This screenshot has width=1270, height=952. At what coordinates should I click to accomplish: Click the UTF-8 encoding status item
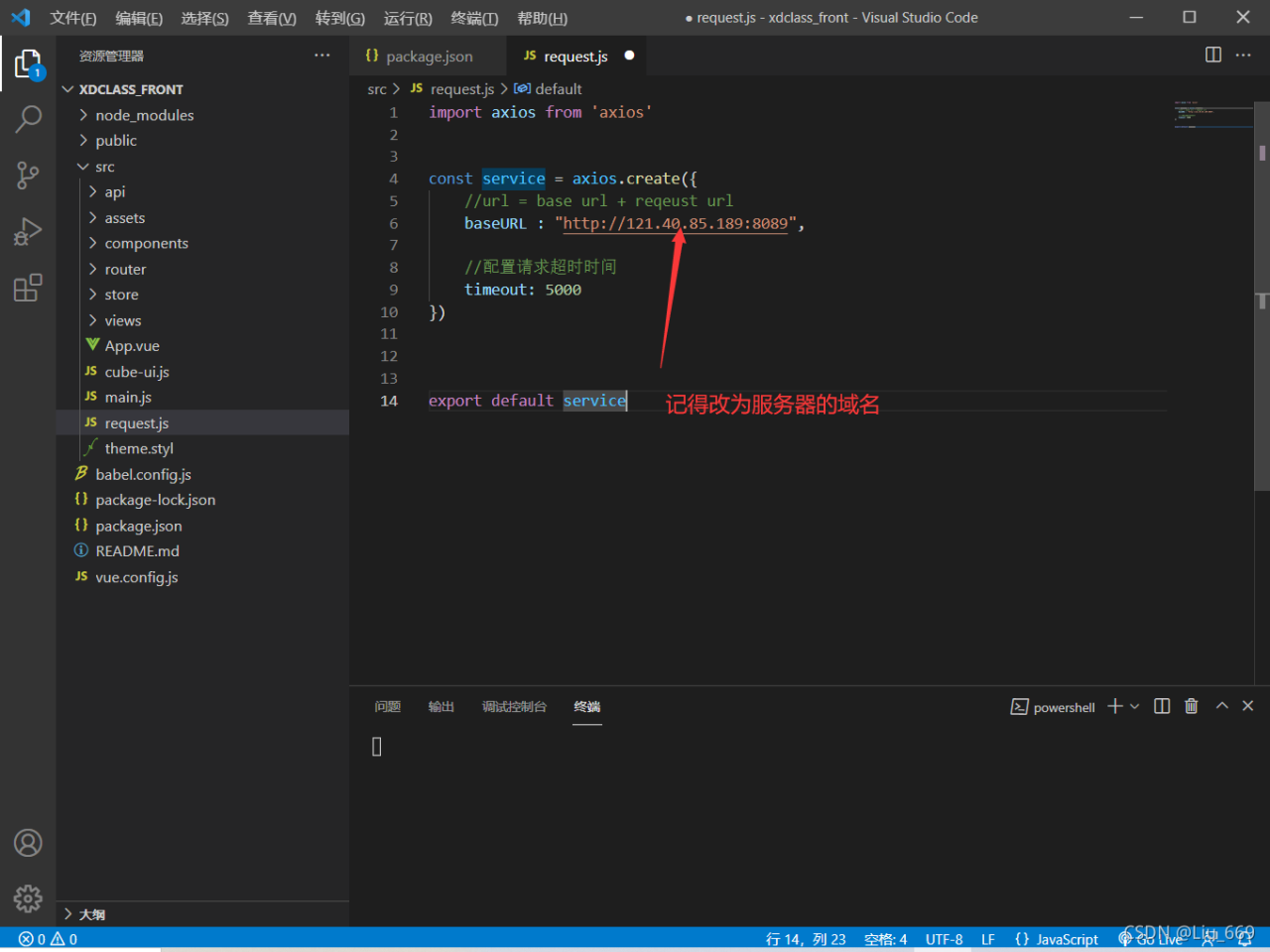pyautogui.click(x=944, y=939)
